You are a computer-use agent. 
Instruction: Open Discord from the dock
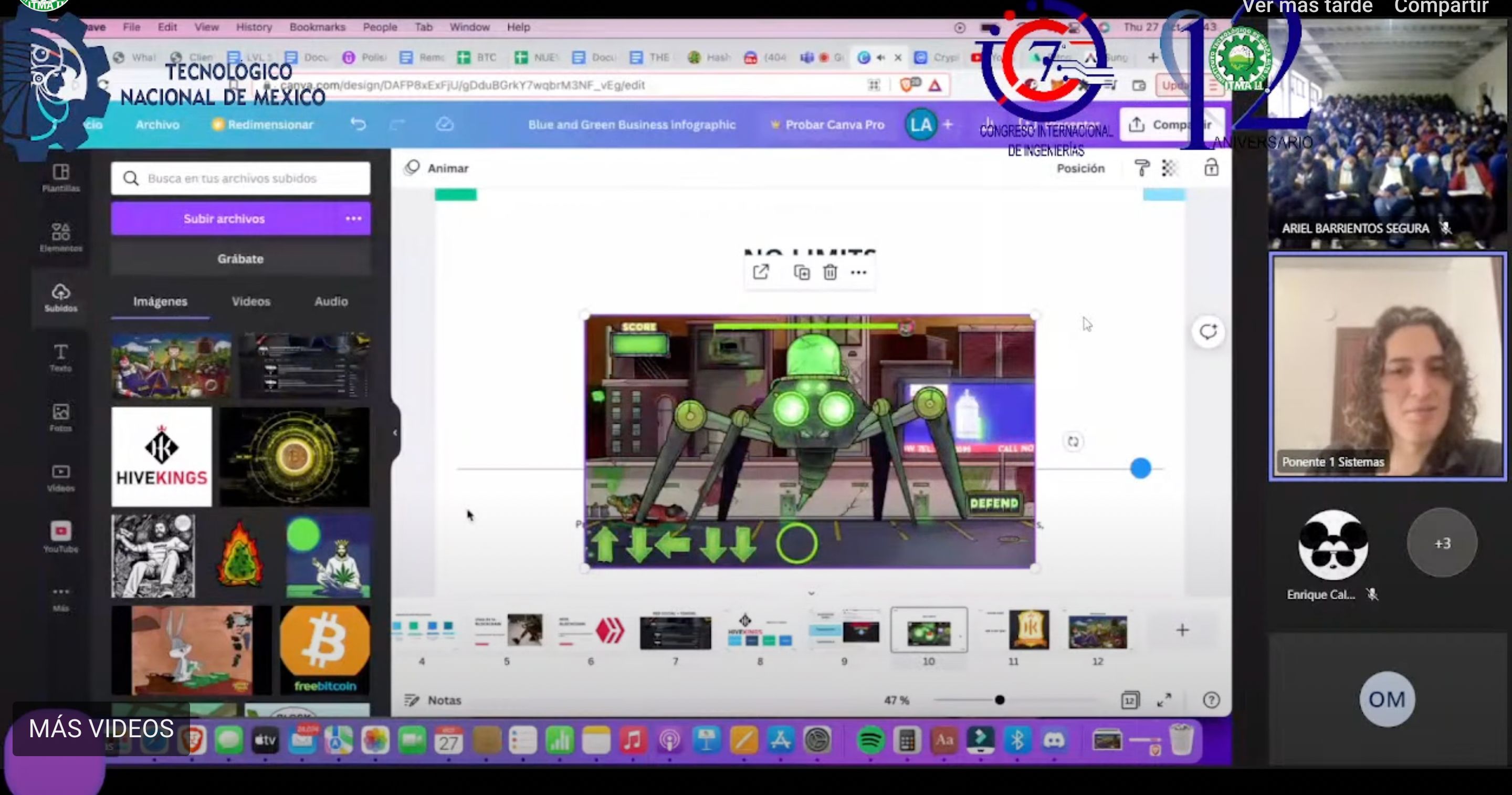tap(1054, 740)
